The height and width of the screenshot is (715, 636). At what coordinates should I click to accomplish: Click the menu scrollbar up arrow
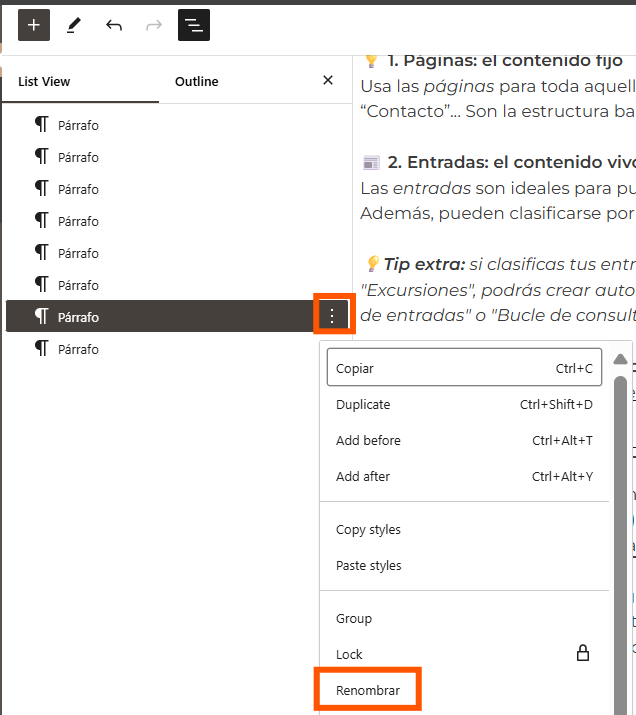621,359
